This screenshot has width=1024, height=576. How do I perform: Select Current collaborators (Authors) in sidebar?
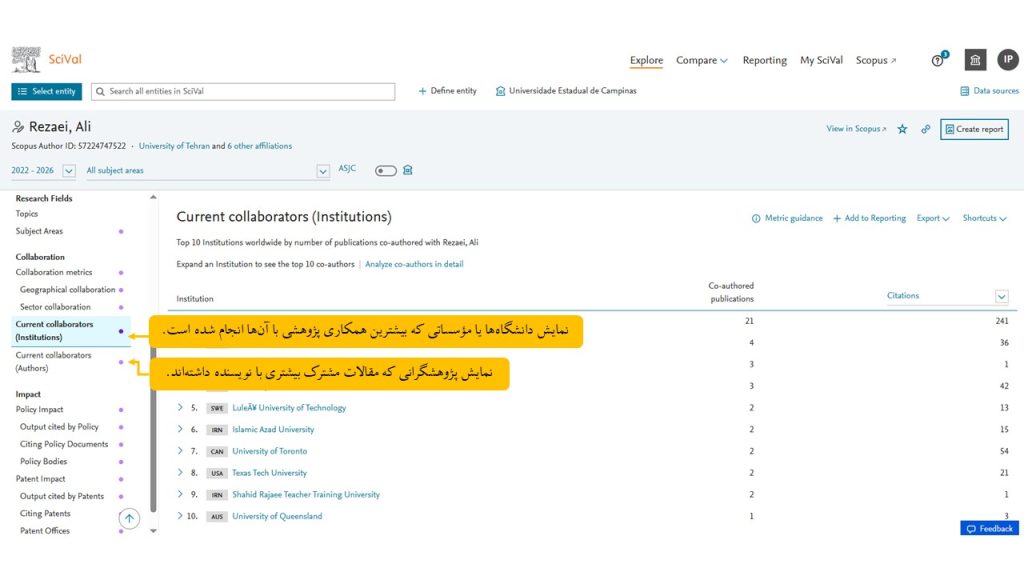[54, 362]
